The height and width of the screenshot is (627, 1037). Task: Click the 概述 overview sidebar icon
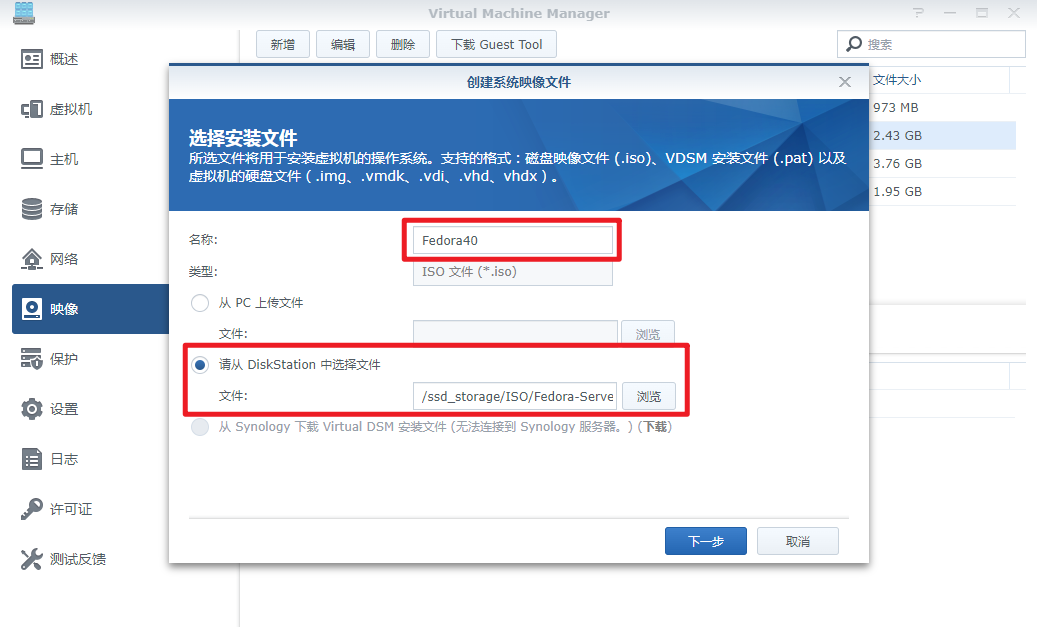32,59
